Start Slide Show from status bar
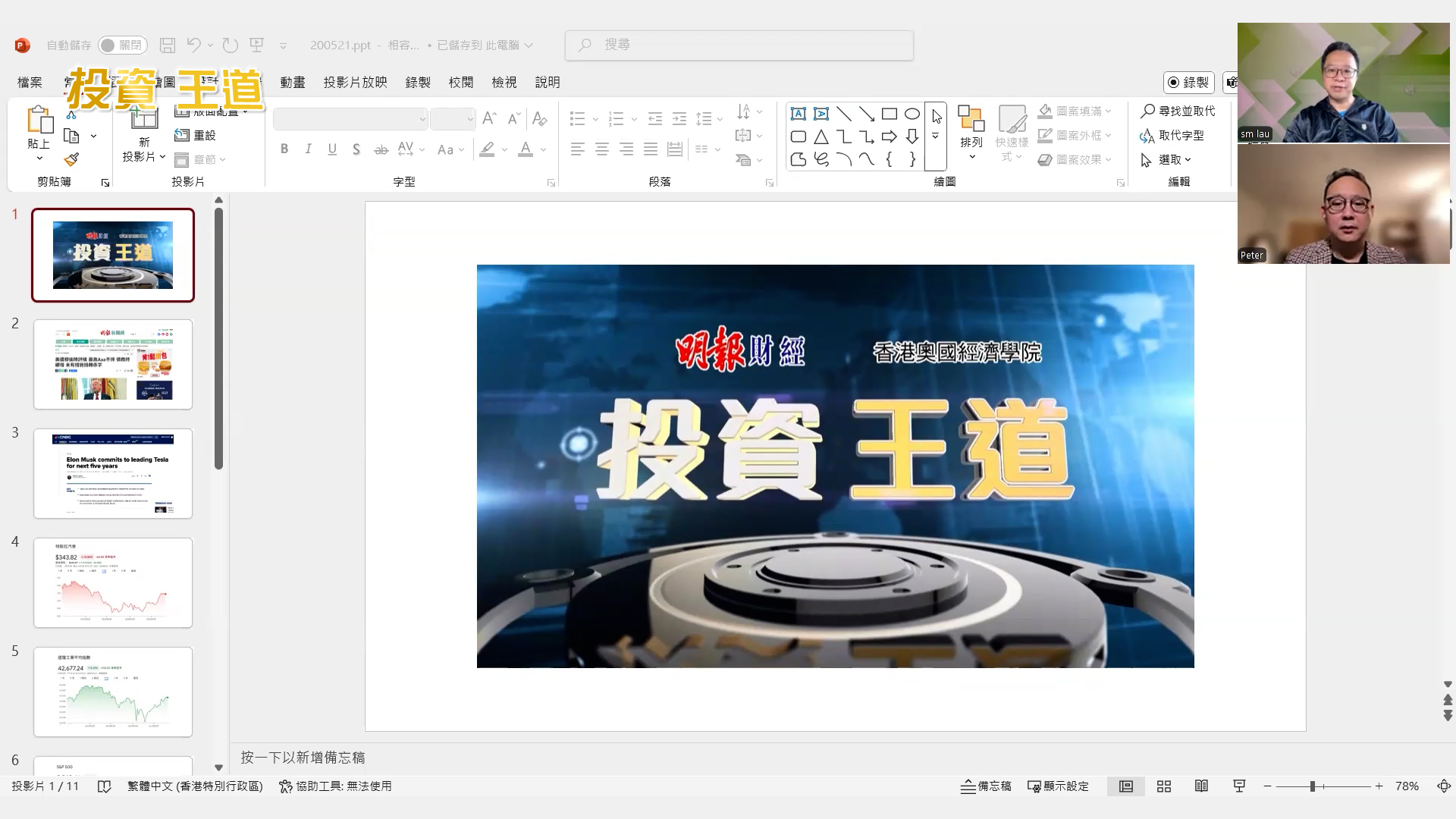Viewport: 1456px width, 819px height. click(1240, 786)
